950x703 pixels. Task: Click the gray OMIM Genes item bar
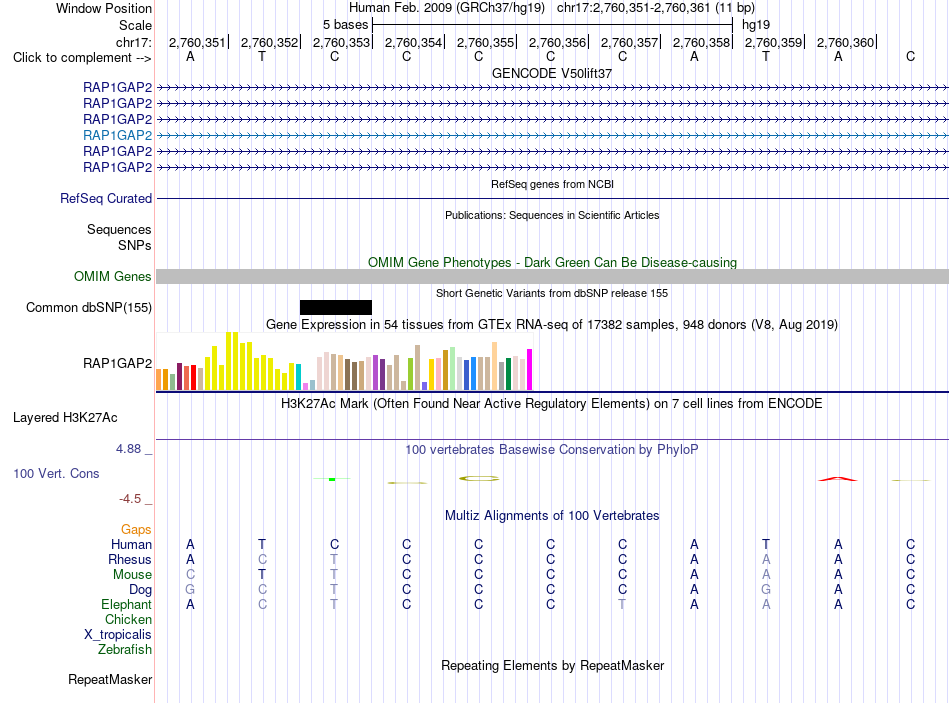(552, 276)
